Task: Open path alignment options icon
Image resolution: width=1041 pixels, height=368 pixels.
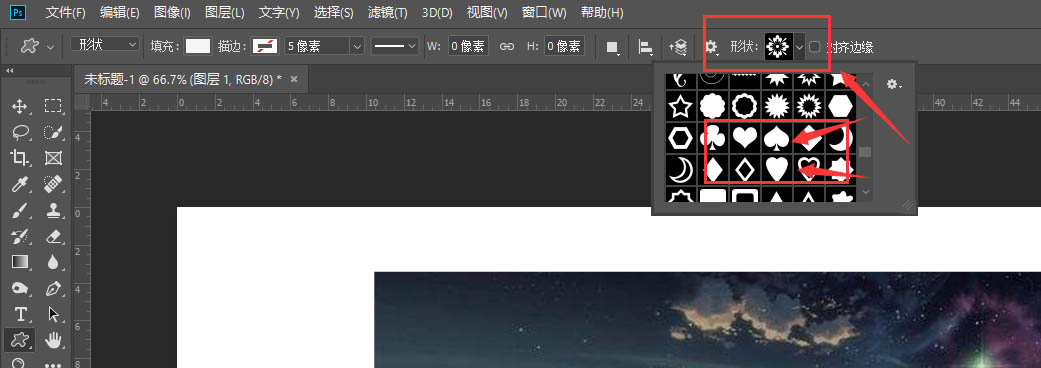Action: [645, 46]
